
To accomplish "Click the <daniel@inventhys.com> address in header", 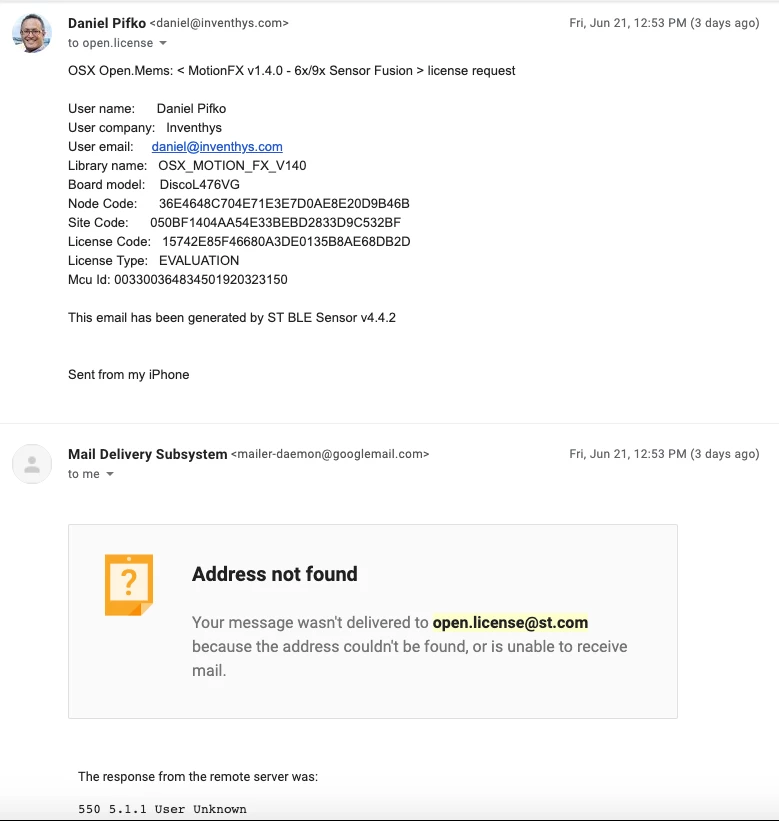I will pyautogui.click(x=219, y=23).
